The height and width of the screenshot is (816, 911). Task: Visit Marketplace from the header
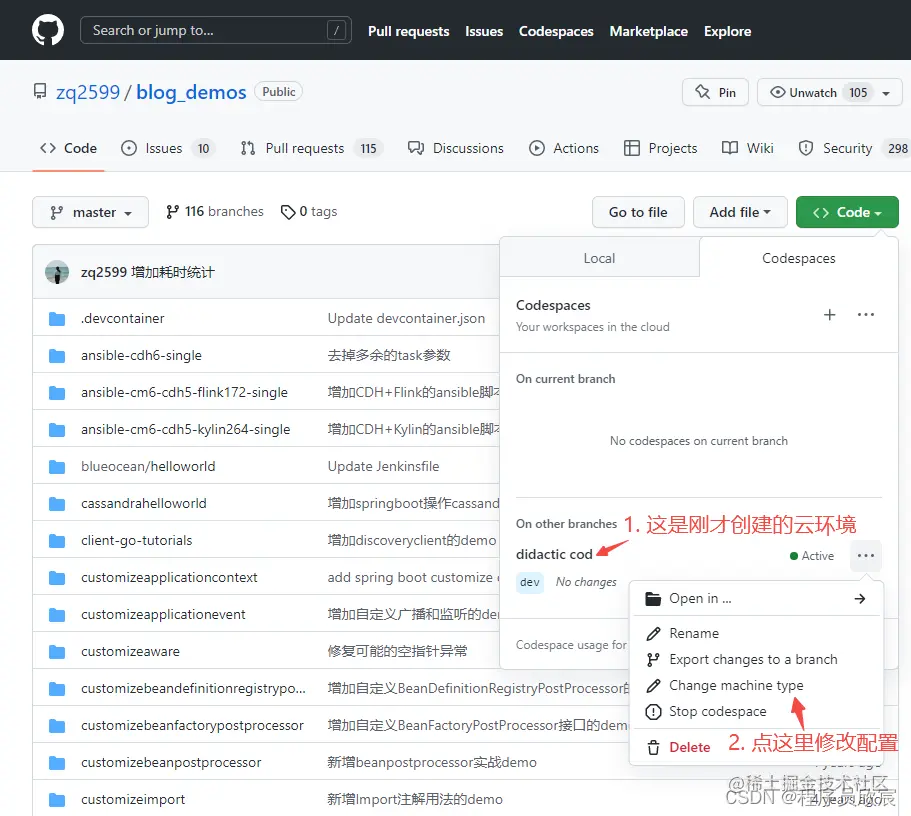648,31
